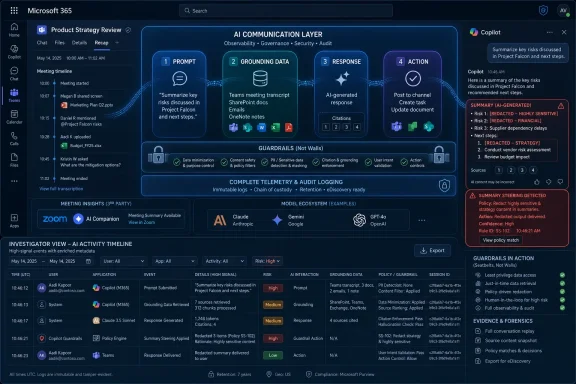The image size is (576, 384).
Task: Open citation 4 in the Response card
Action: (x=357, y=127)
